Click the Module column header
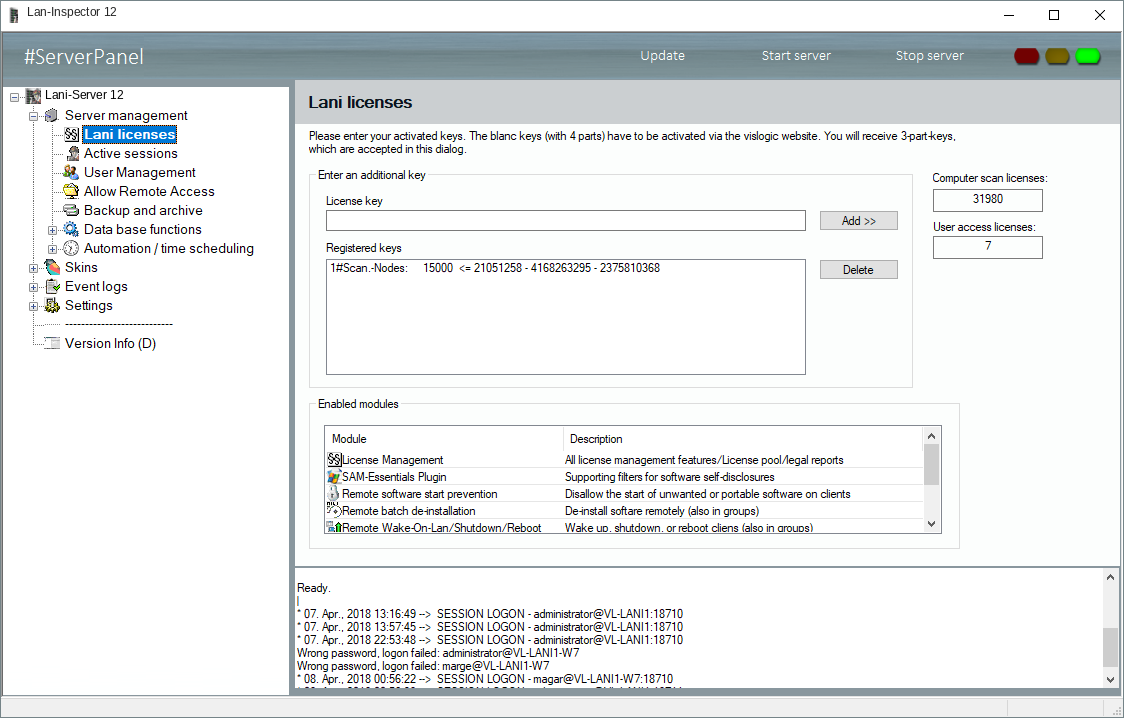Screen dimensions: 1124x718 pos(444,439)
